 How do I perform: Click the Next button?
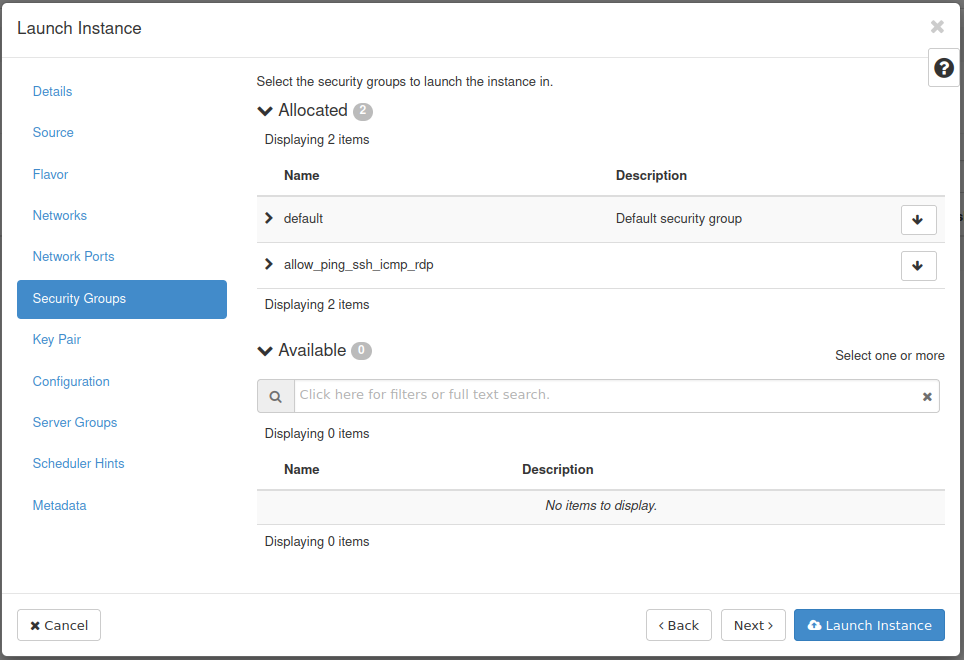[x=753, y=625]
